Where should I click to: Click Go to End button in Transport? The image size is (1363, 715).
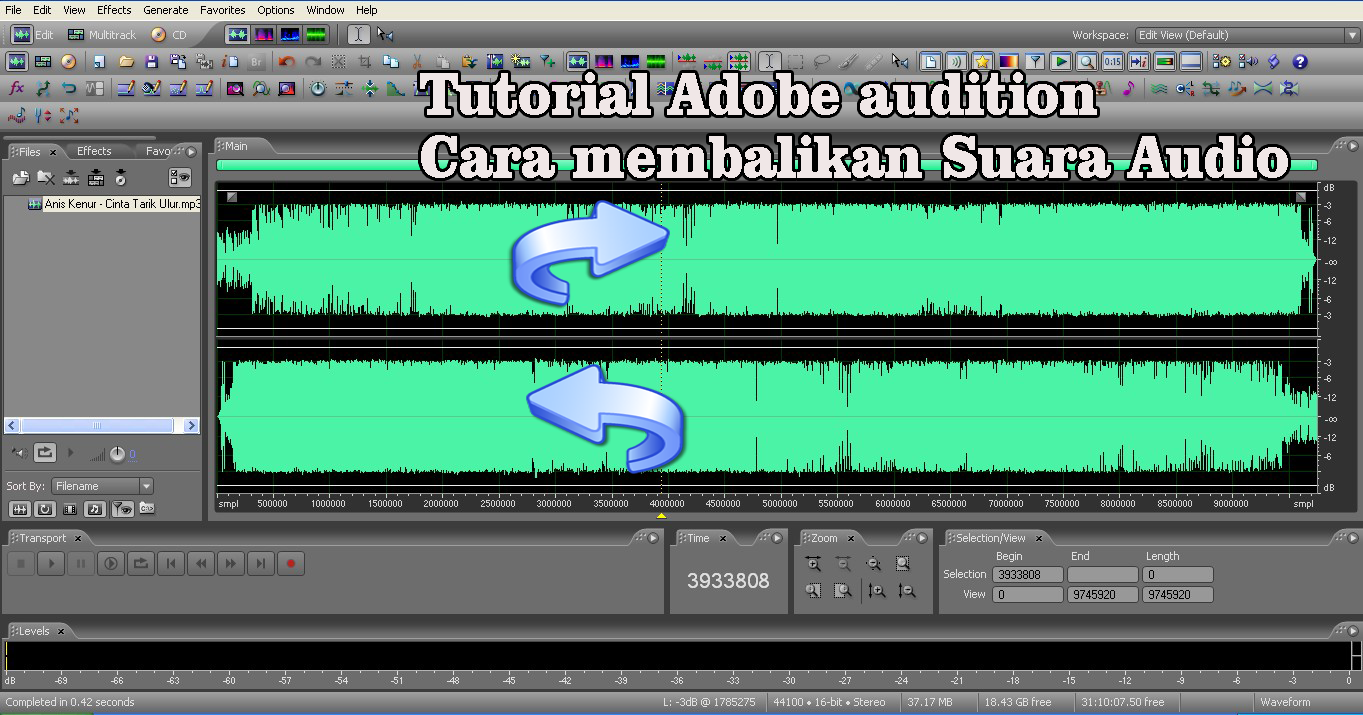pos(261,564)
